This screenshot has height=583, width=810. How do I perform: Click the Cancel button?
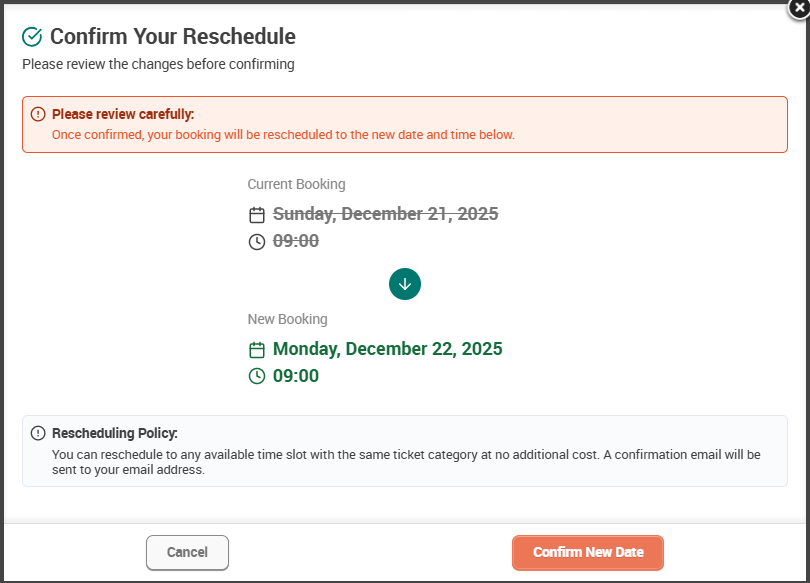(188, 553)
